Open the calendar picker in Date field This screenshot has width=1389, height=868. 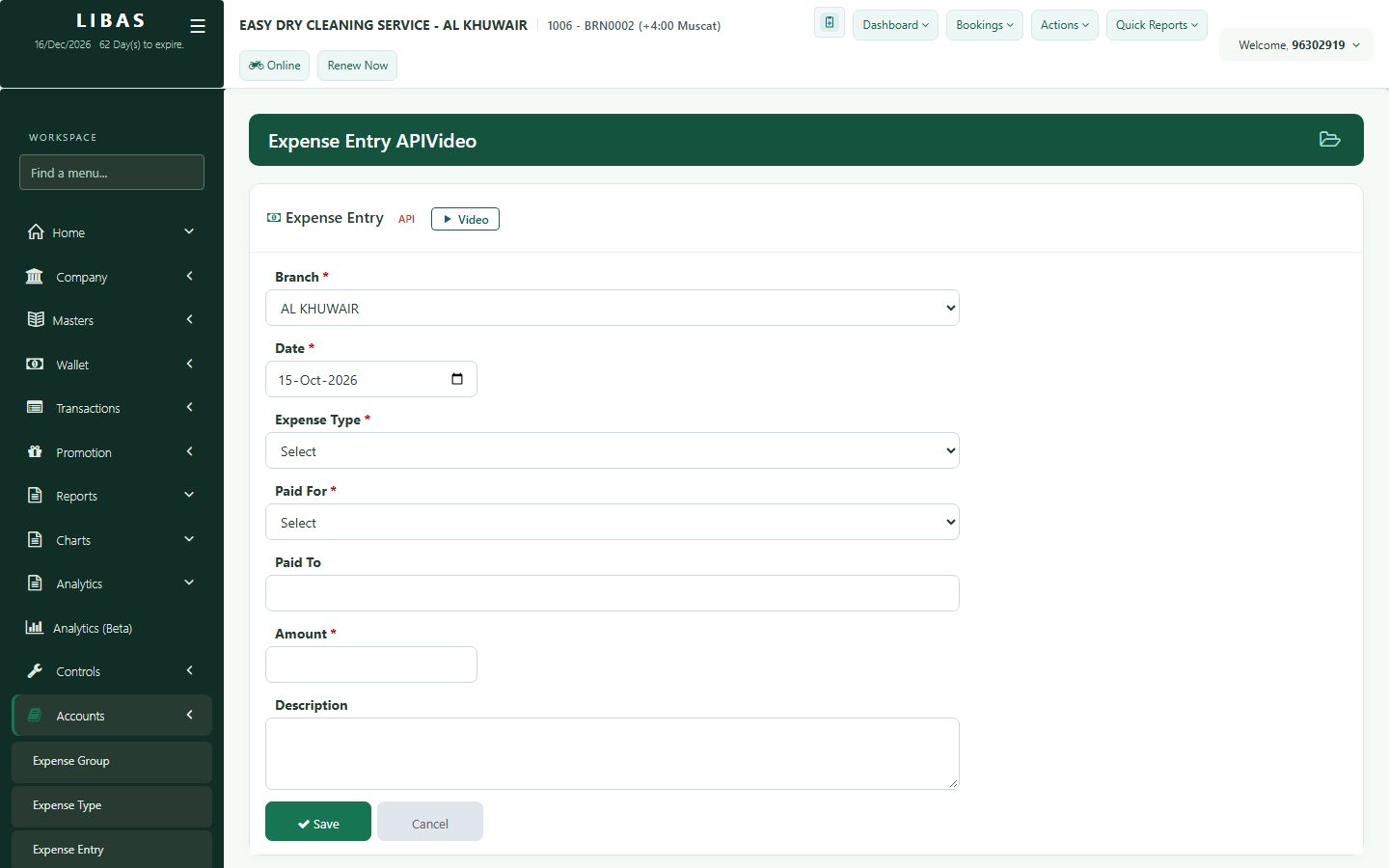457,379
